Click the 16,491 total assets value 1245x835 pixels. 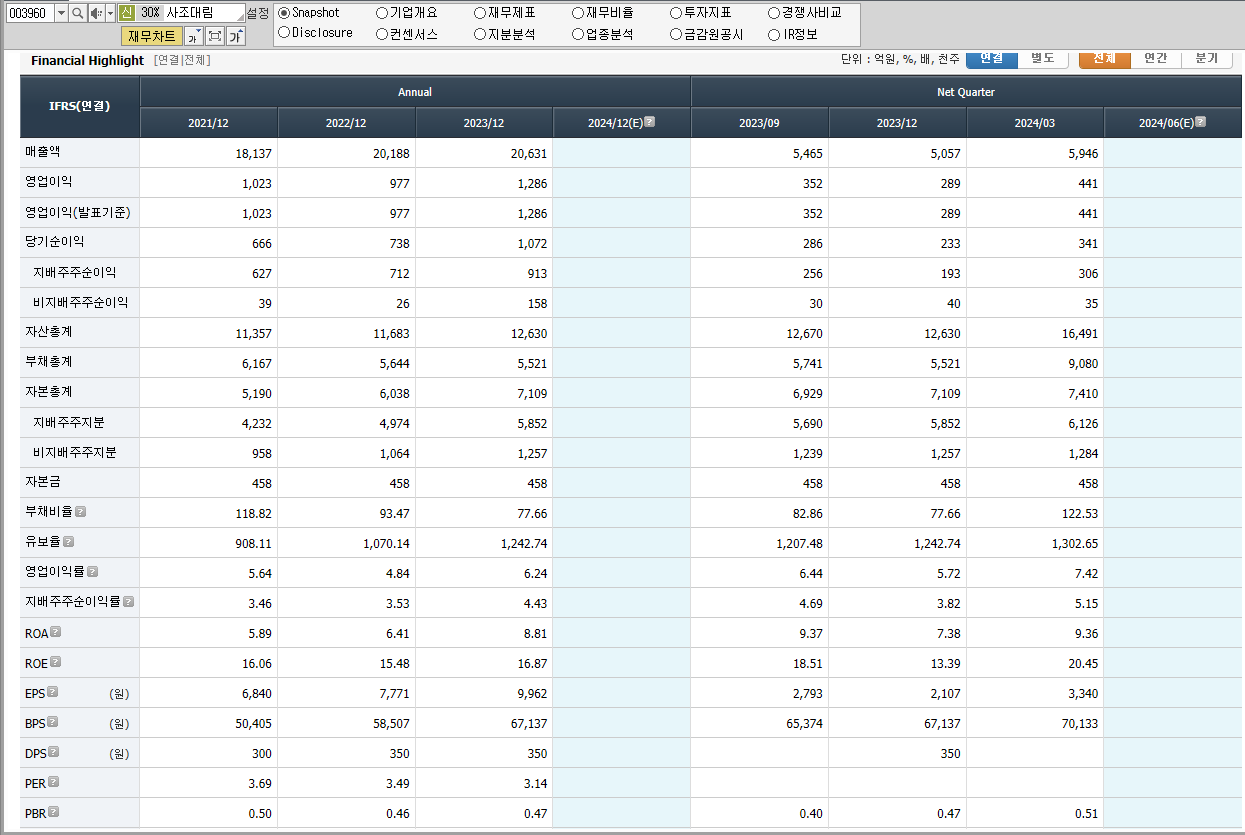point(1079,334)
